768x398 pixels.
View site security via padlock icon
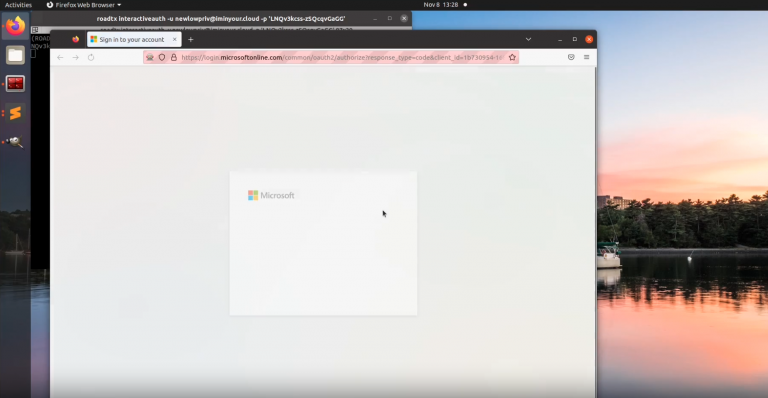[x=173, y=57]
